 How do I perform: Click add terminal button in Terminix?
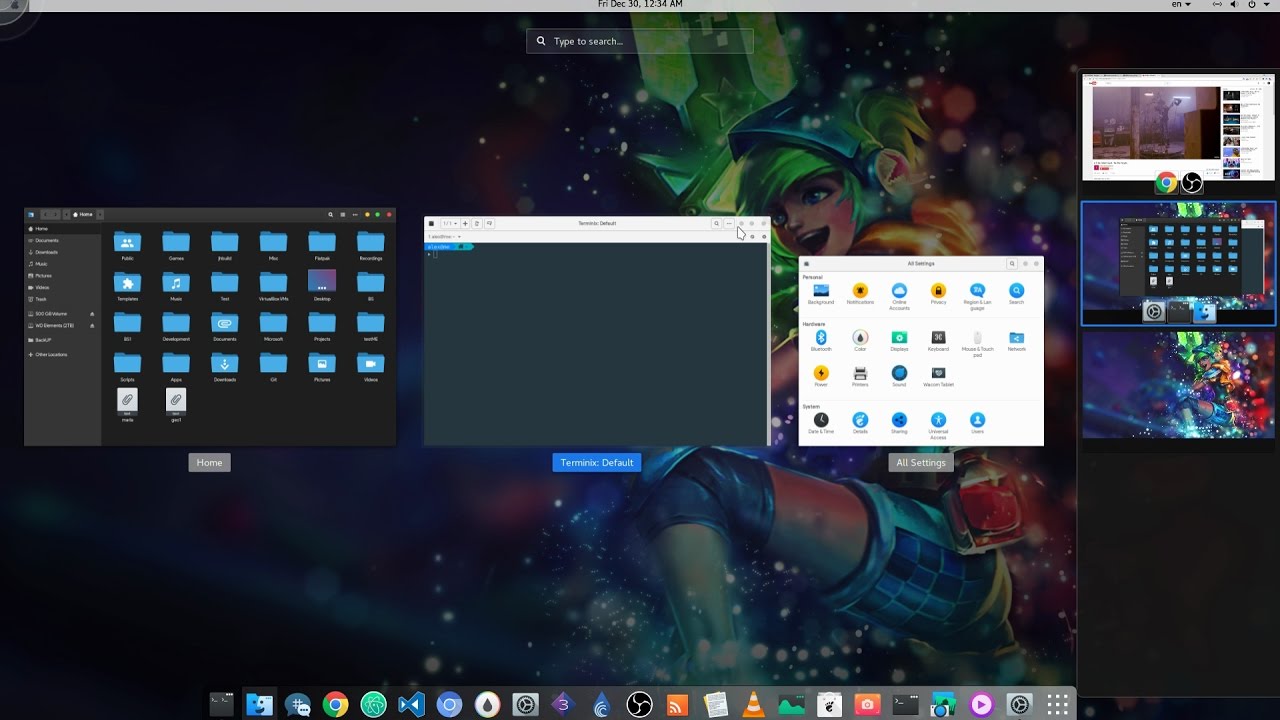(x=465, y=223)
